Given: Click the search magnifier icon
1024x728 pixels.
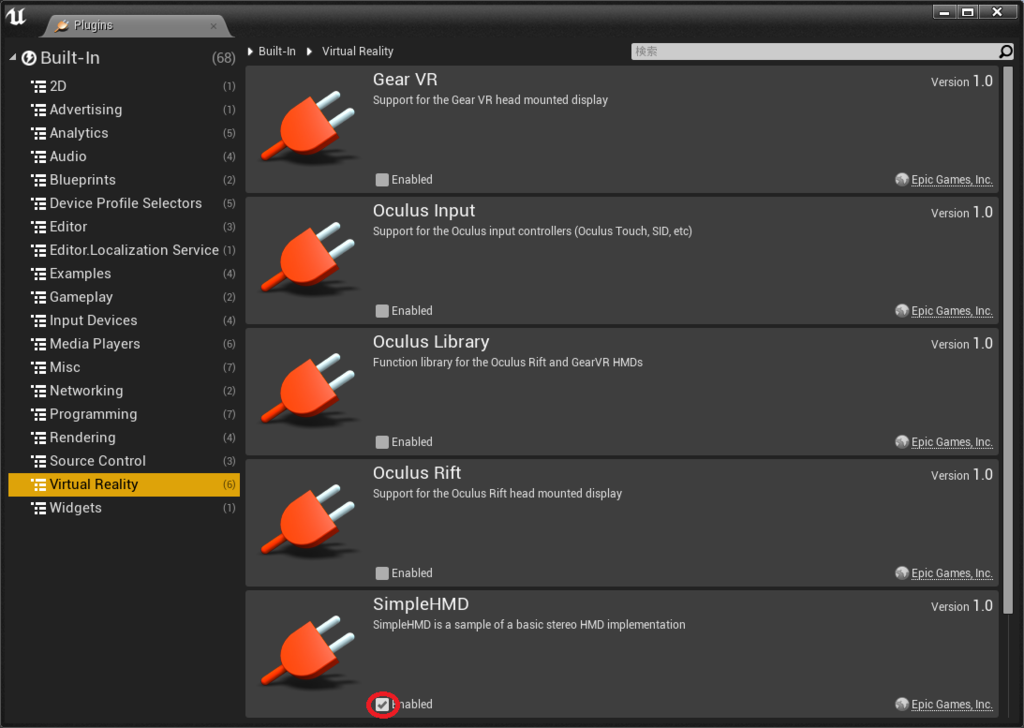Looking at the screenshot, I should coord(1006,51).
